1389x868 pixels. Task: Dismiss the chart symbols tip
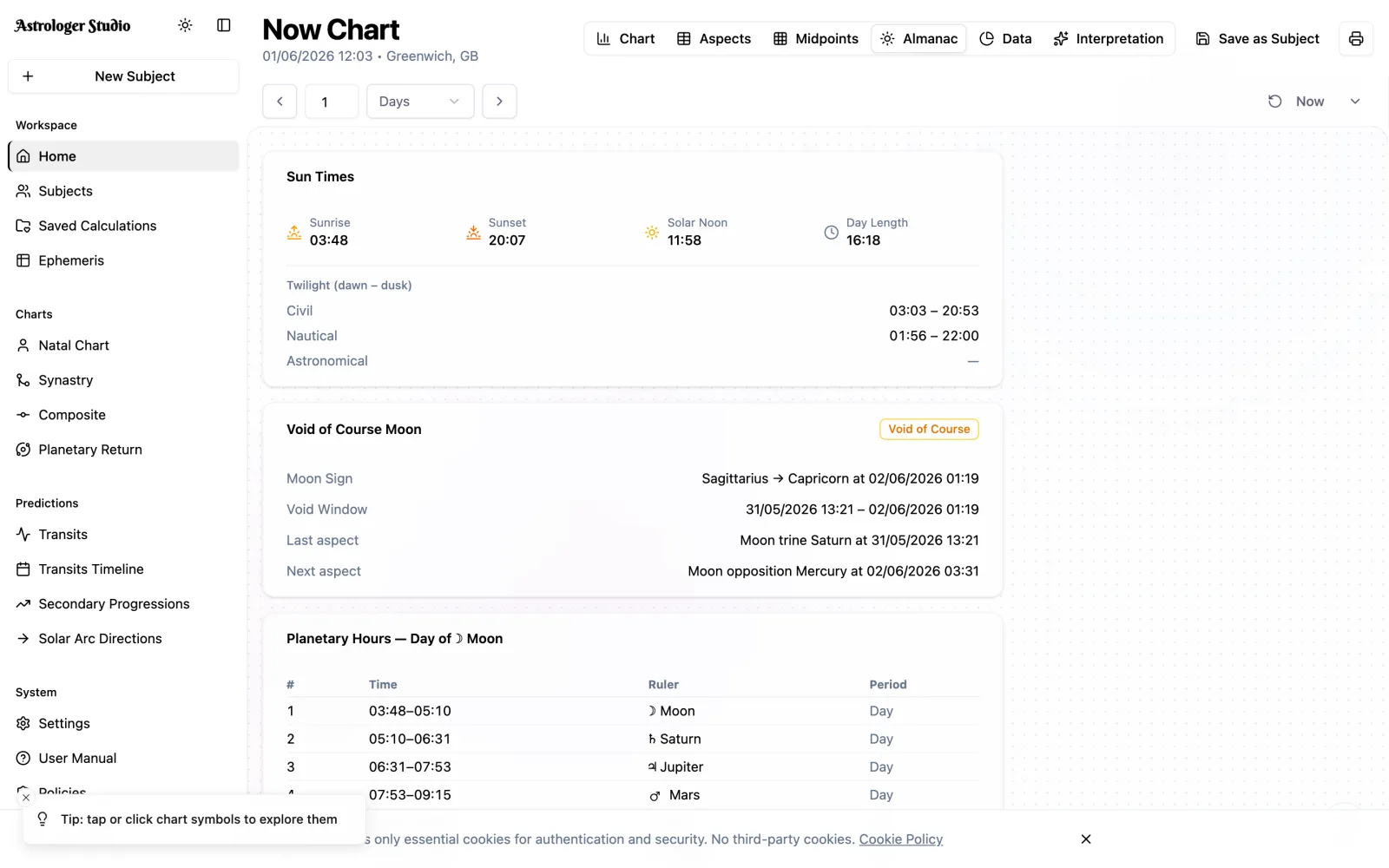tap(26, 798)
